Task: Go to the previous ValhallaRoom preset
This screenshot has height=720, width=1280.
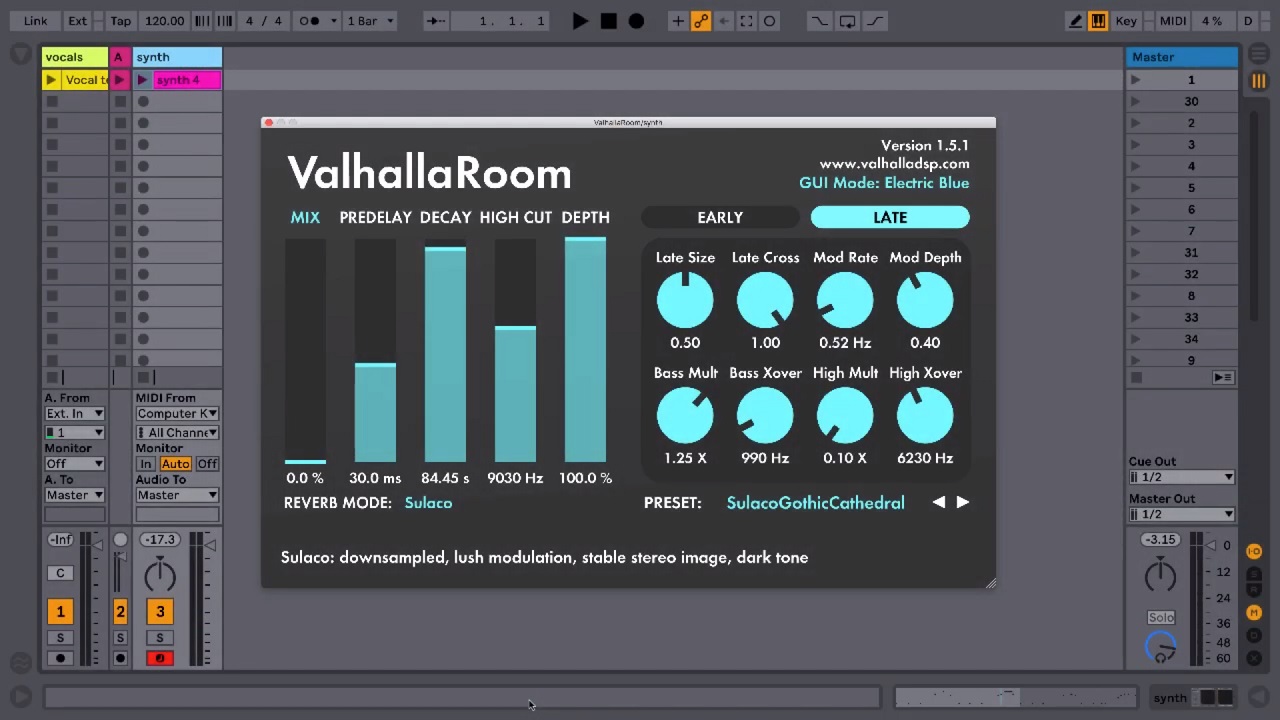Action: click(939, 502)
